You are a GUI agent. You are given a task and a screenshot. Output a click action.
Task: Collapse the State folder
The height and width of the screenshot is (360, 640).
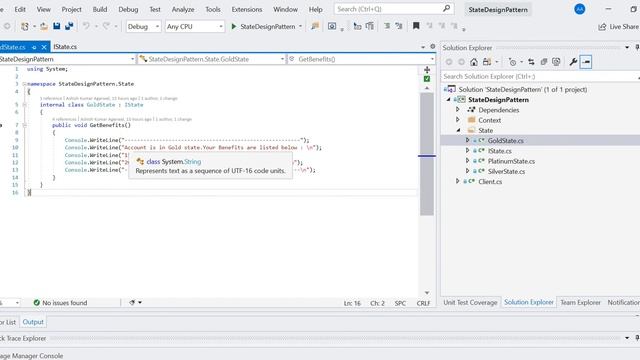click(458, 130)
